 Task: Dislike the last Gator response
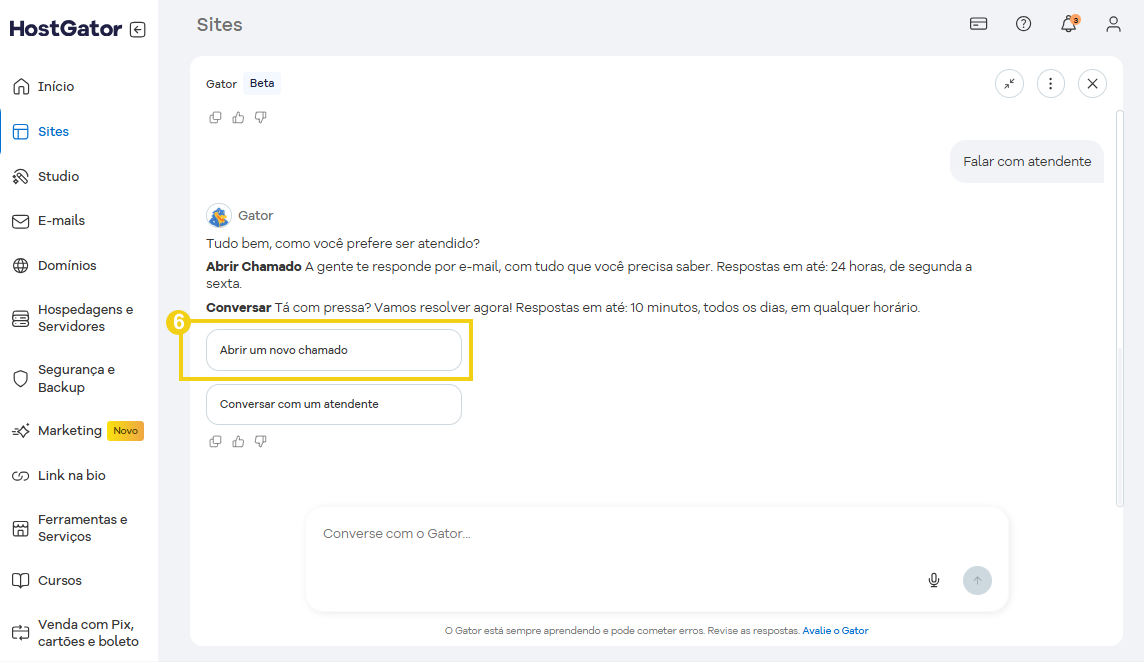click(261, 441)
